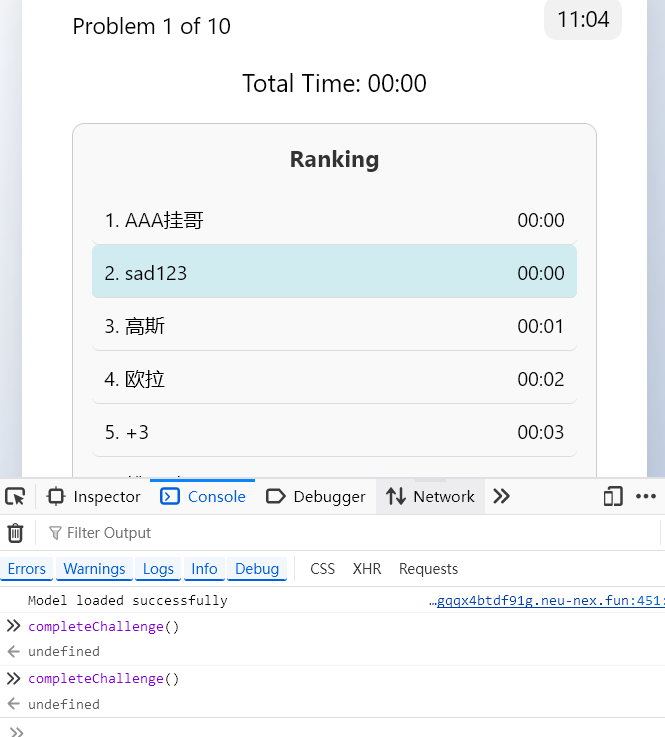Switch to the Inspector tab

pyautogui.click(x=94, y=497)
